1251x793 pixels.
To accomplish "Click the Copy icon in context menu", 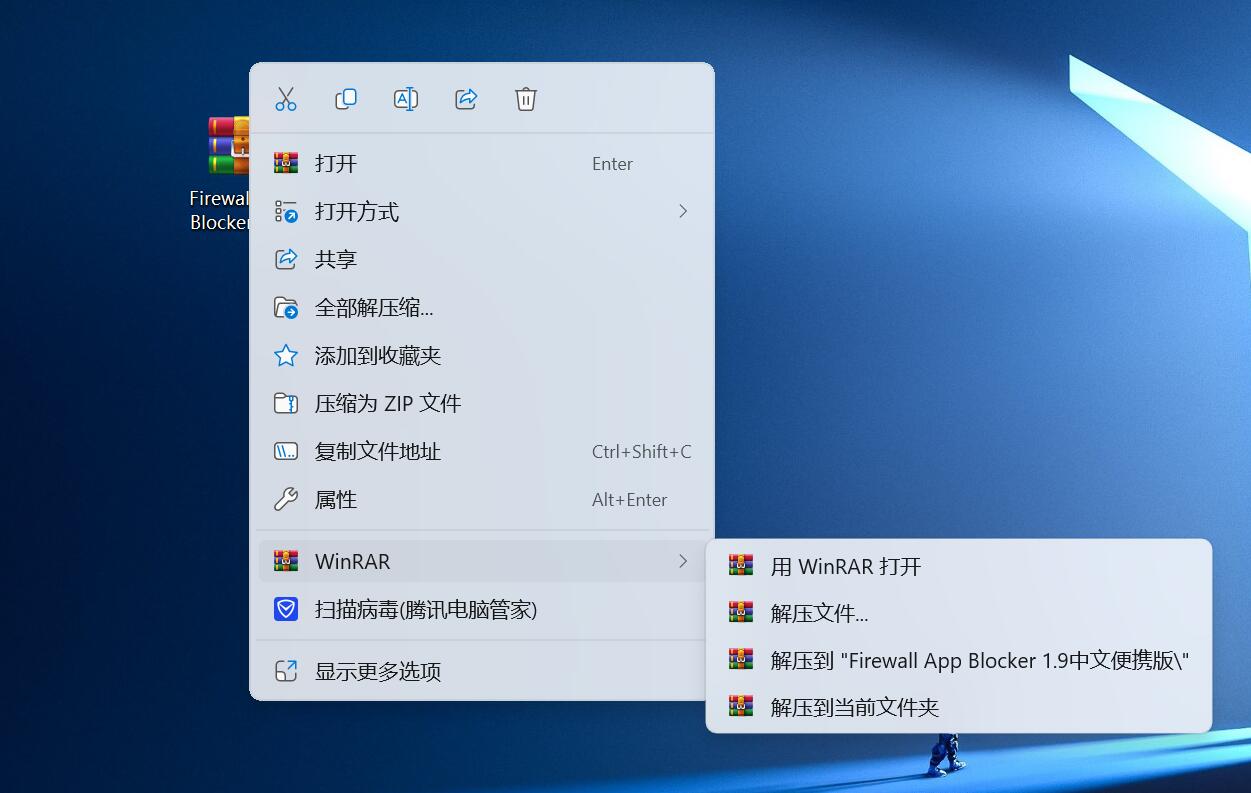I will pyautogui.click(x=346, y=99).
